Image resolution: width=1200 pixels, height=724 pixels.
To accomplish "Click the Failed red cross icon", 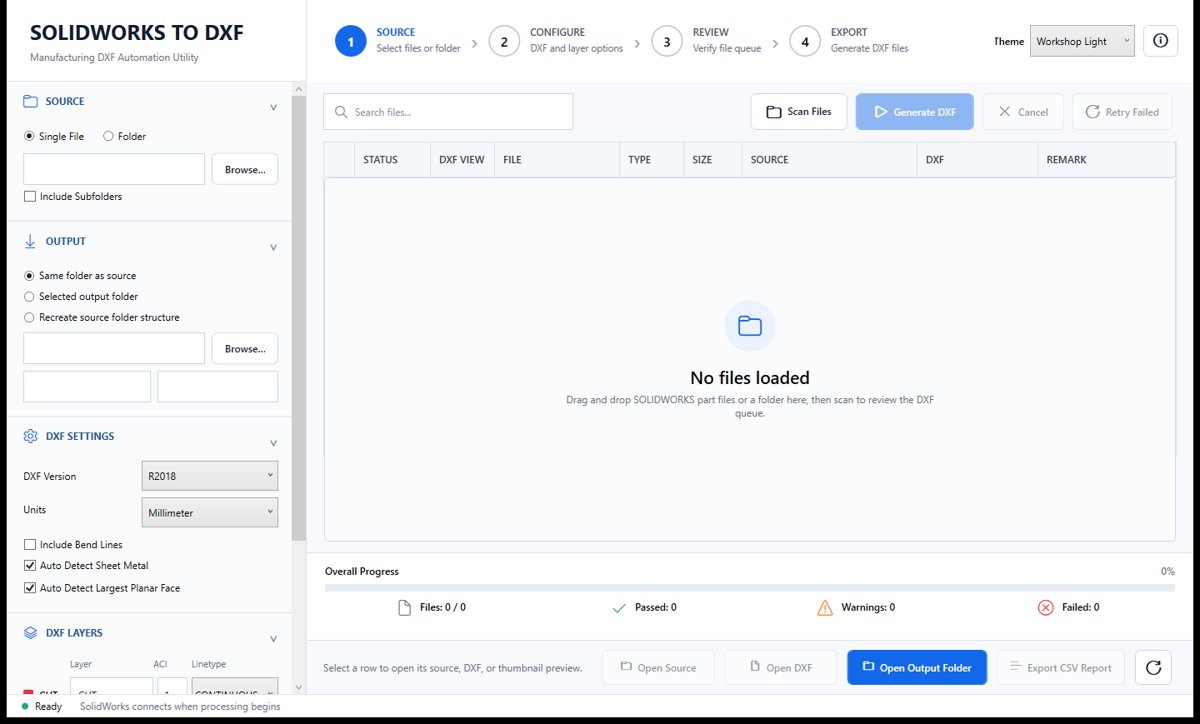I will pyautogui.click(x=1046, y=607).
